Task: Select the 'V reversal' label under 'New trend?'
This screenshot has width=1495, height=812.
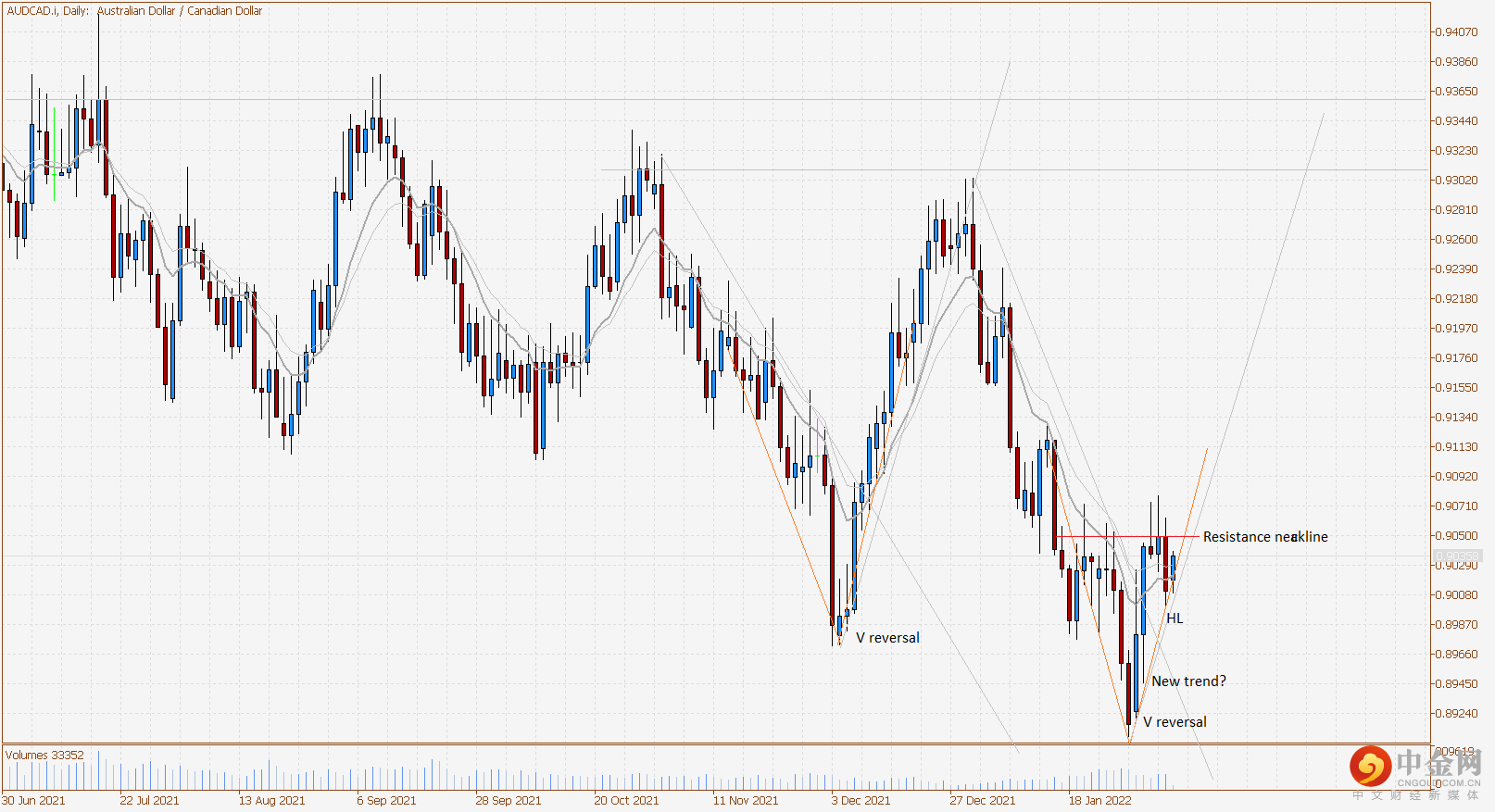Action: (1175, 722)
